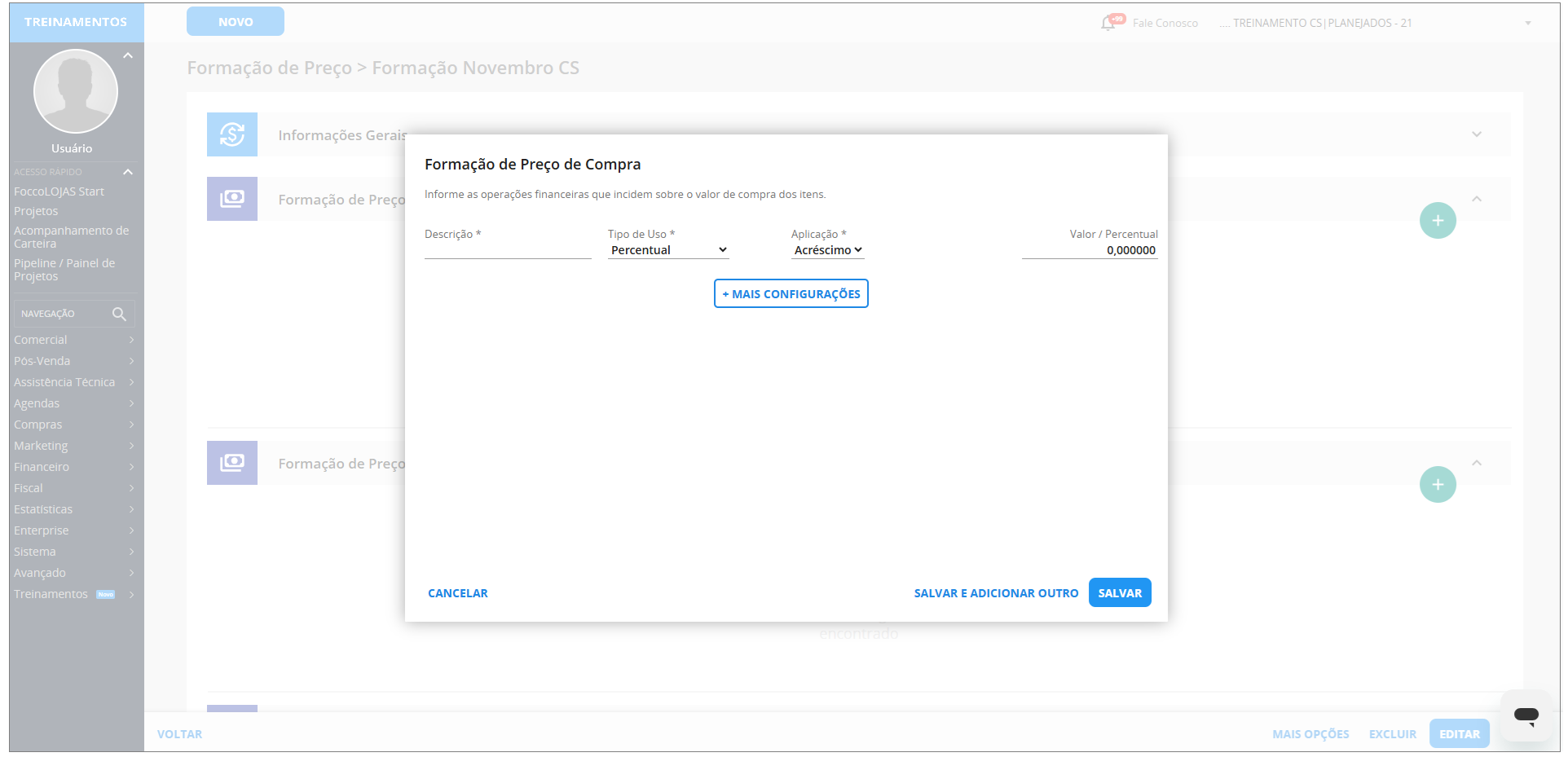Expand the Marketing menu

click(73, 446)
